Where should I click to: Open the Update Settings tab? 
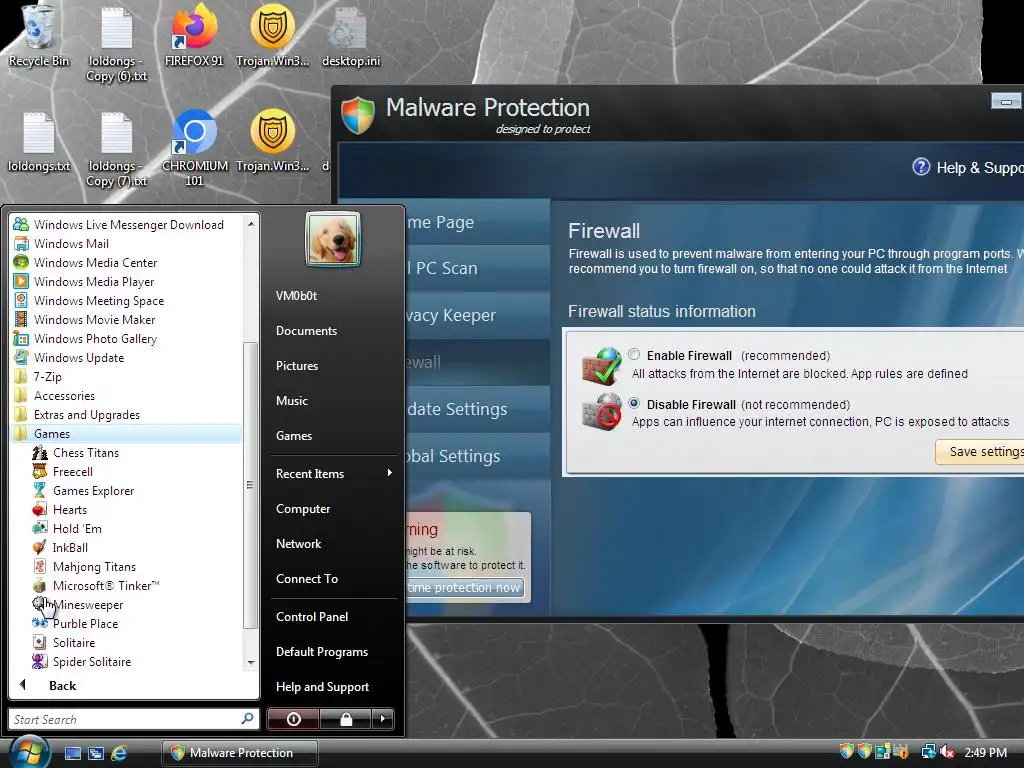[x=477, y=409]
